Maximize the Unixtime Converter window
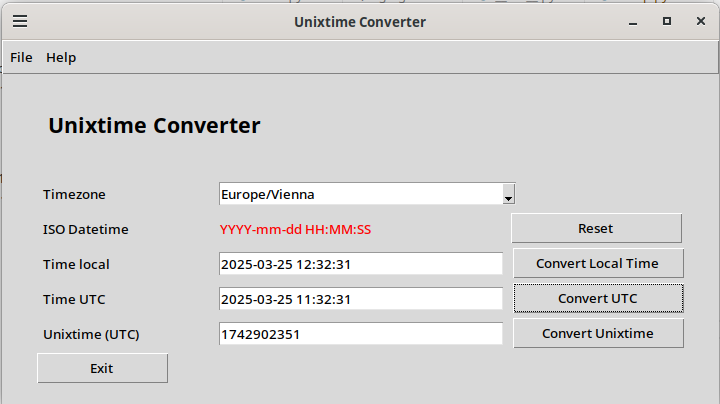Viewport: 720px width, 404px height. (x=667, y=21)
